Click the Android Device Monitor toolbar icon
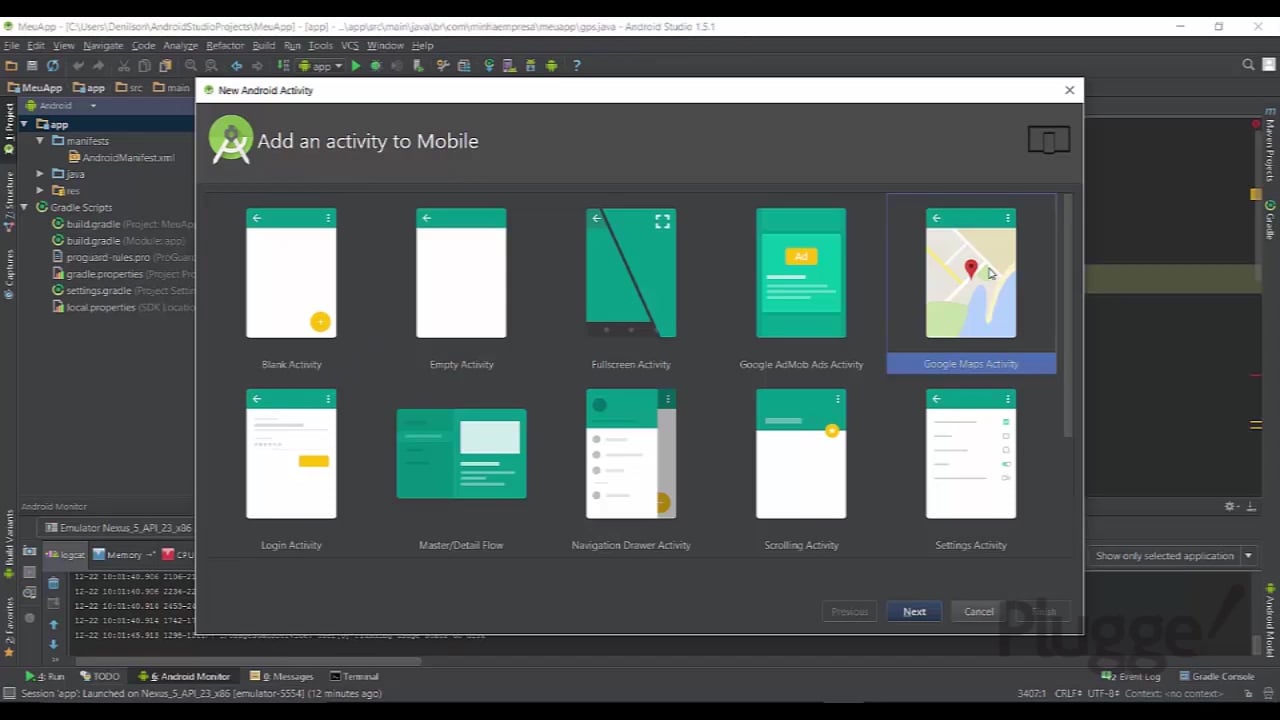The width and height of the screenshot is (1280, 720). (x=551, y=66)
